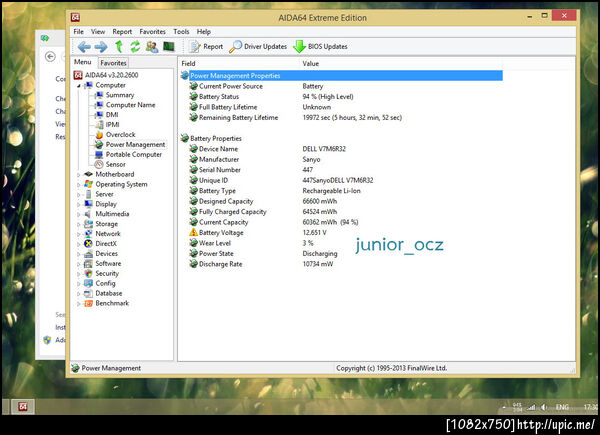Image resolution: width=600 pixels, height=435 pixels.
Task: Expand the Server tree node
Action: point(78,194)
